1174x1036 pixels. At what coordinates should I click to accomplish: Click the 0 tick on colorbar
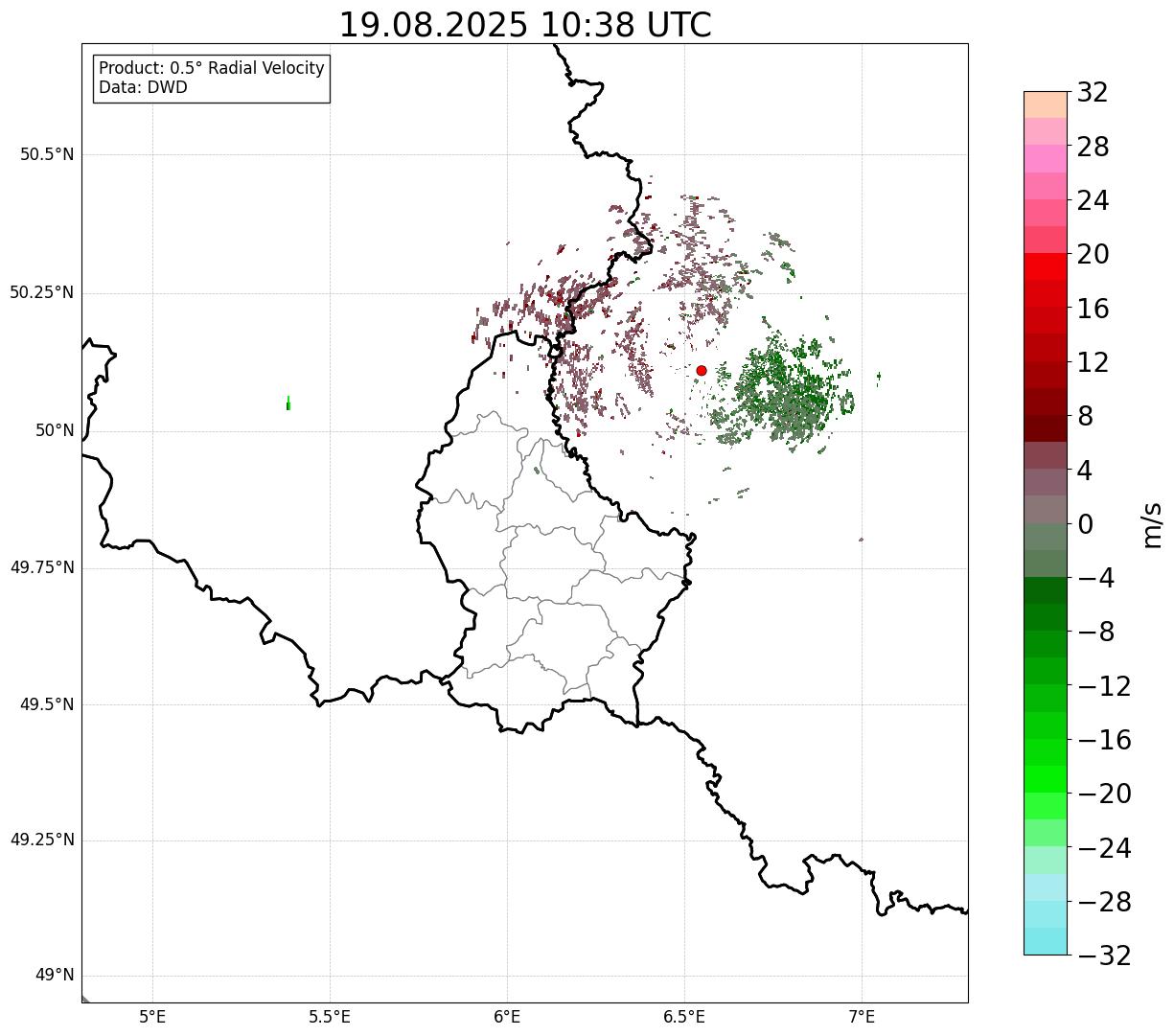click(1086, 524)
